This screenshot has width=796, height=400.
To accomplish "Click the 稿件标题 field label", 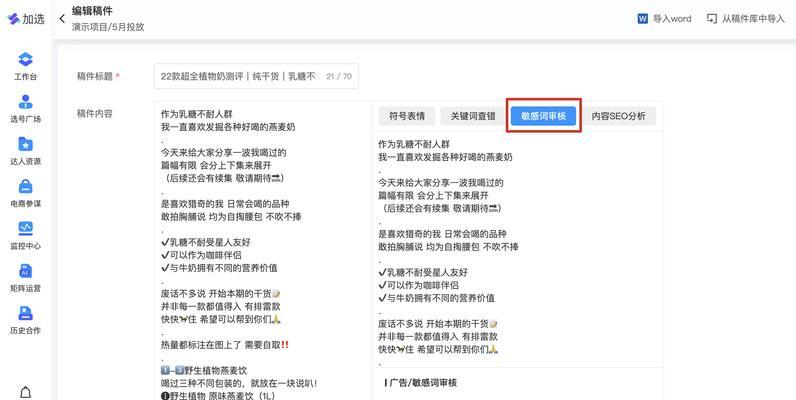I will click(x=94, y=76).
